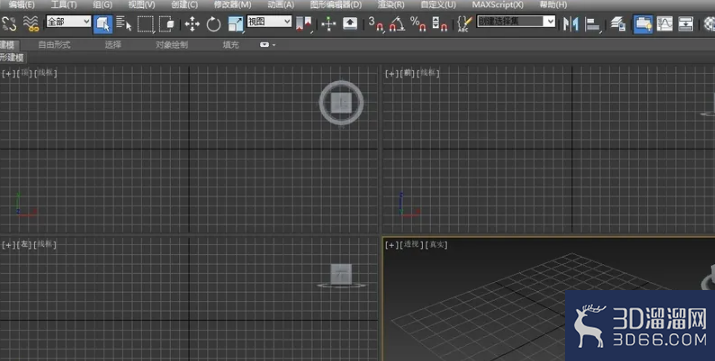This screenshot has width=715, height=361.
Task: Open the 动画(A) menu
Action: (x=281, y=5)
